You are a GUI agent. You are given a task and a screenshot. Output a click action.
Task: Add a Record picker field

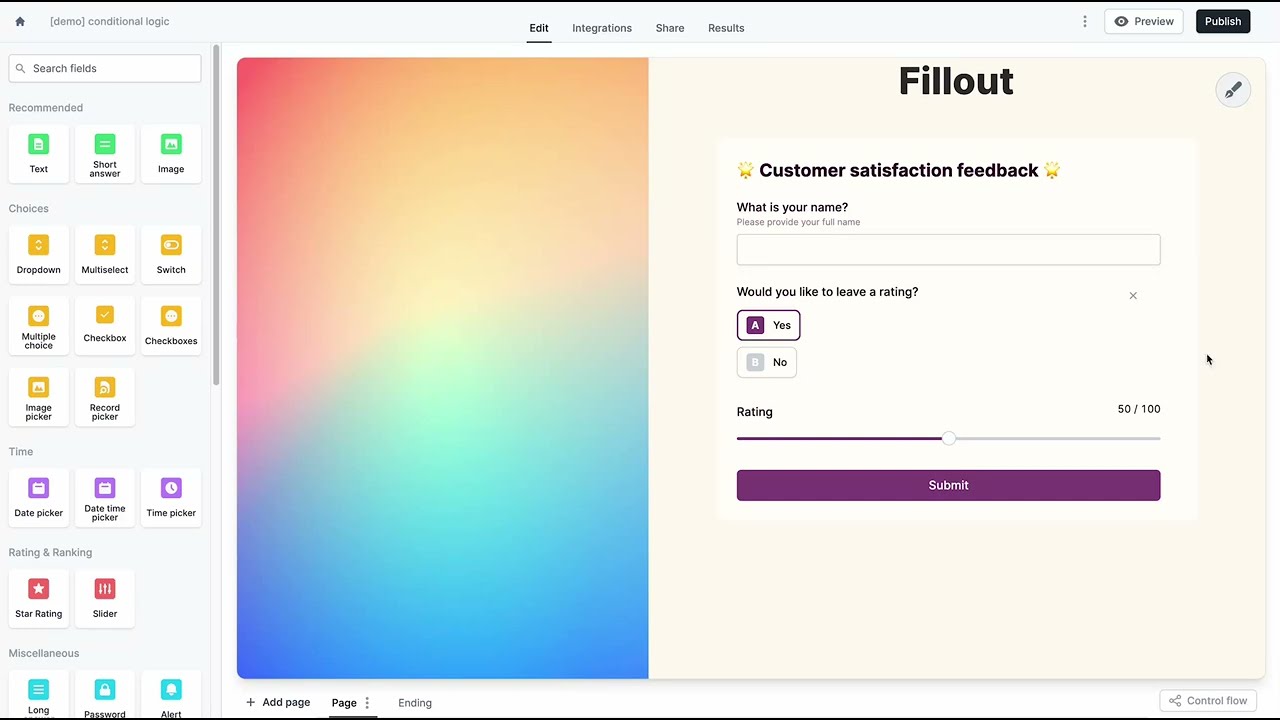(105, 396)
